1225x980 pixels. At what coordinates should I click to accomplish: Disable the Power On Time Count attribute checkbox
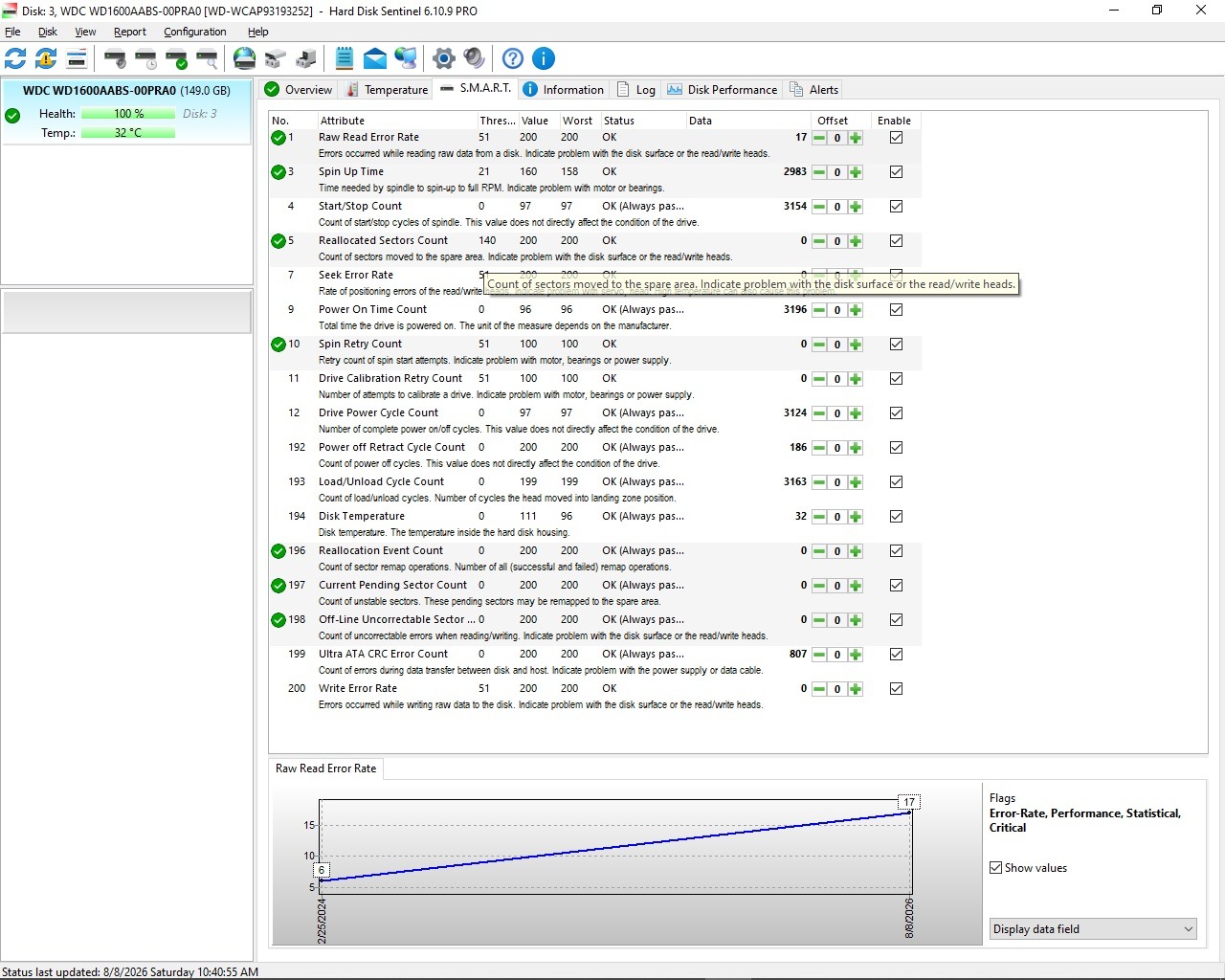click(x=896, y=310)
